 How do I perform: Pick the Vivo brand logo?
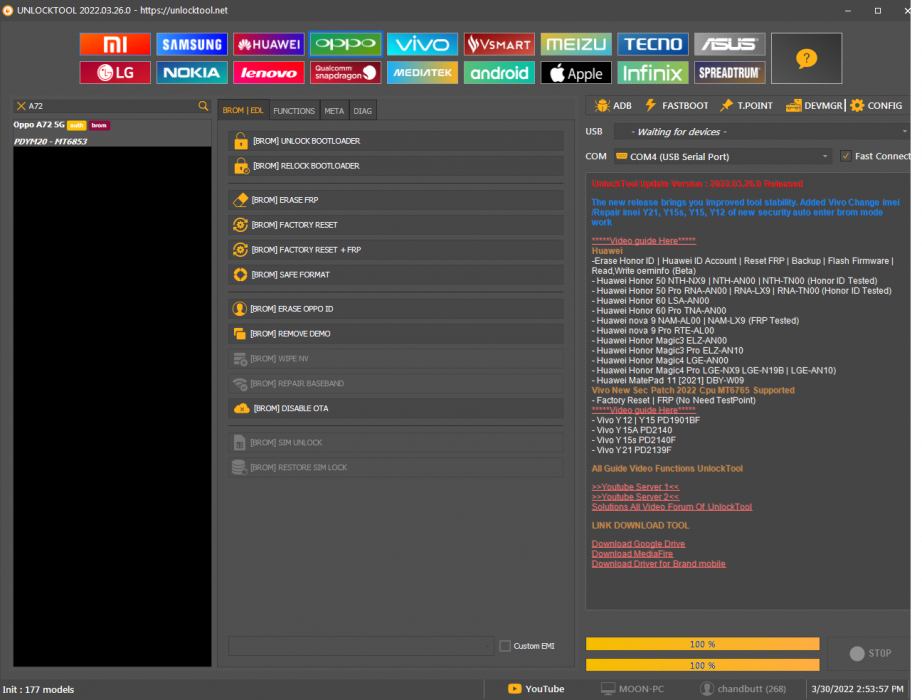point(422,44)
